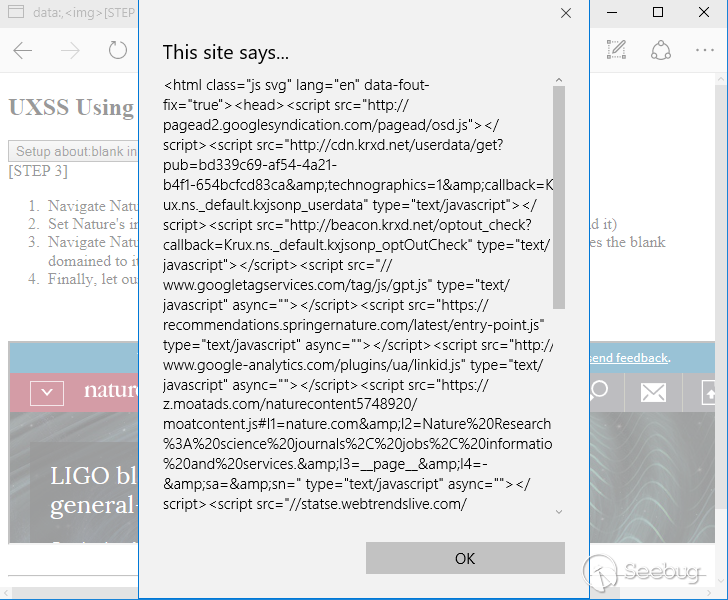This screenshot has height=600, width=728.
Task: Click dialog text scroll down arrow
Action: (x=559, y=512)
